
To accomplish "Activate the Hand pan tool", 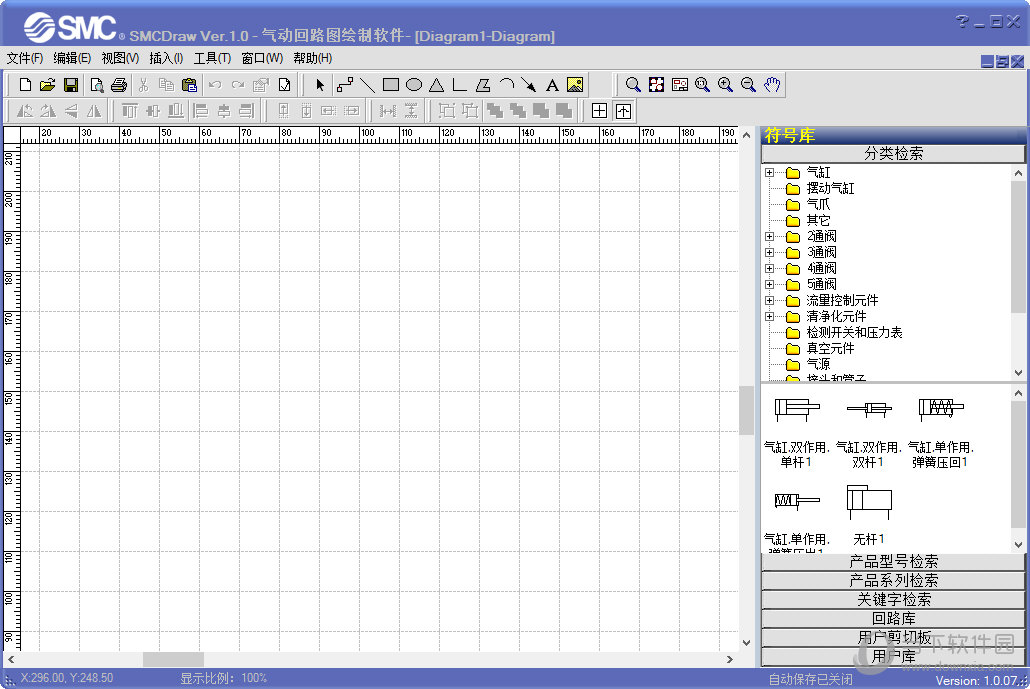I will coord(771,84).
